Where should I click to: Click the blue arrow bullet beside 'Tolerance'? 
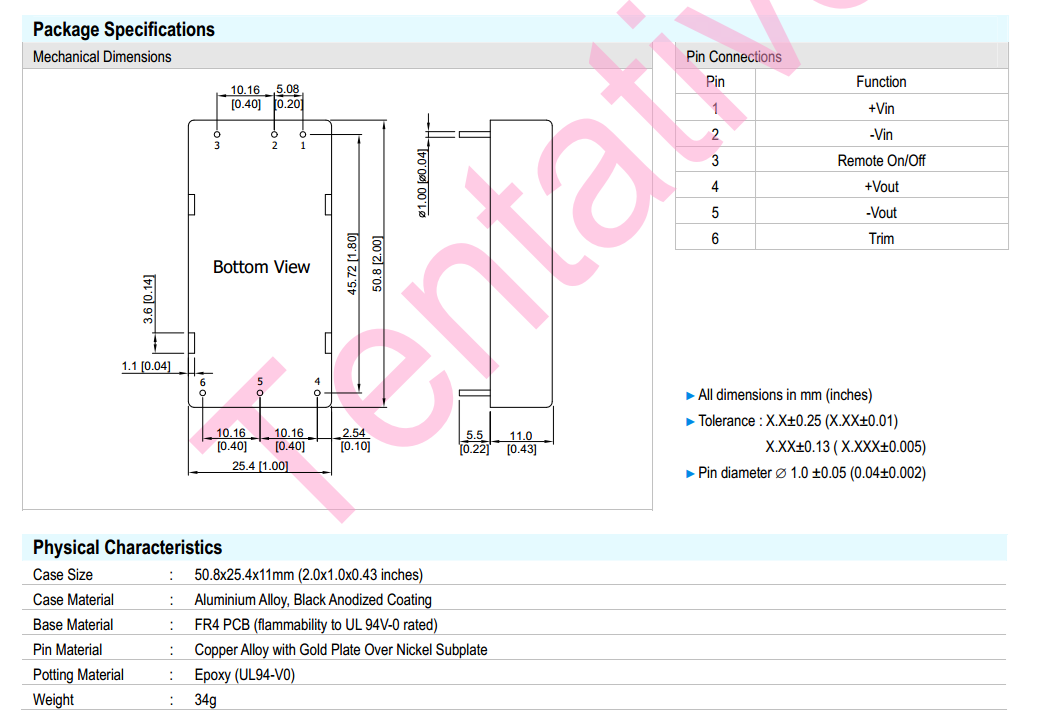690,421
